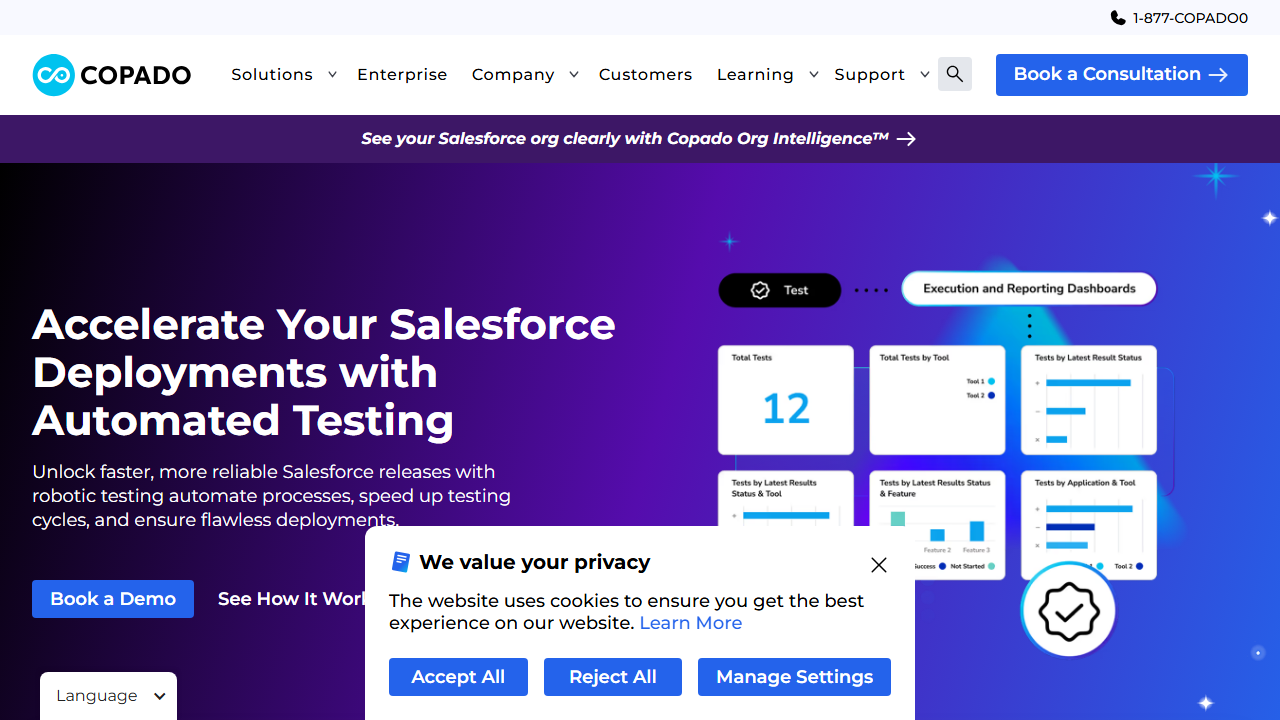Go to the Enterprise menu item
Viewport: 1280px width, 720px height.
(402, 75)
